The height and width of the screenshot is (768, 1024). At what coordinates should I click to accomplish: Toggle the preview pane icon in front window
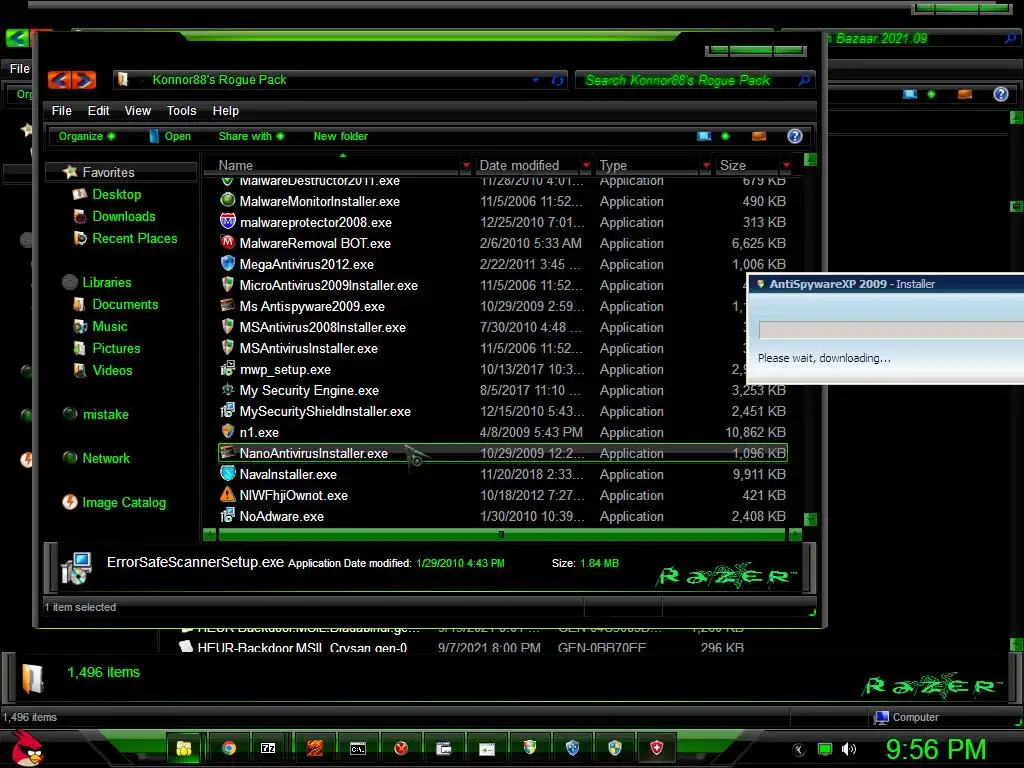click(759, 136)
